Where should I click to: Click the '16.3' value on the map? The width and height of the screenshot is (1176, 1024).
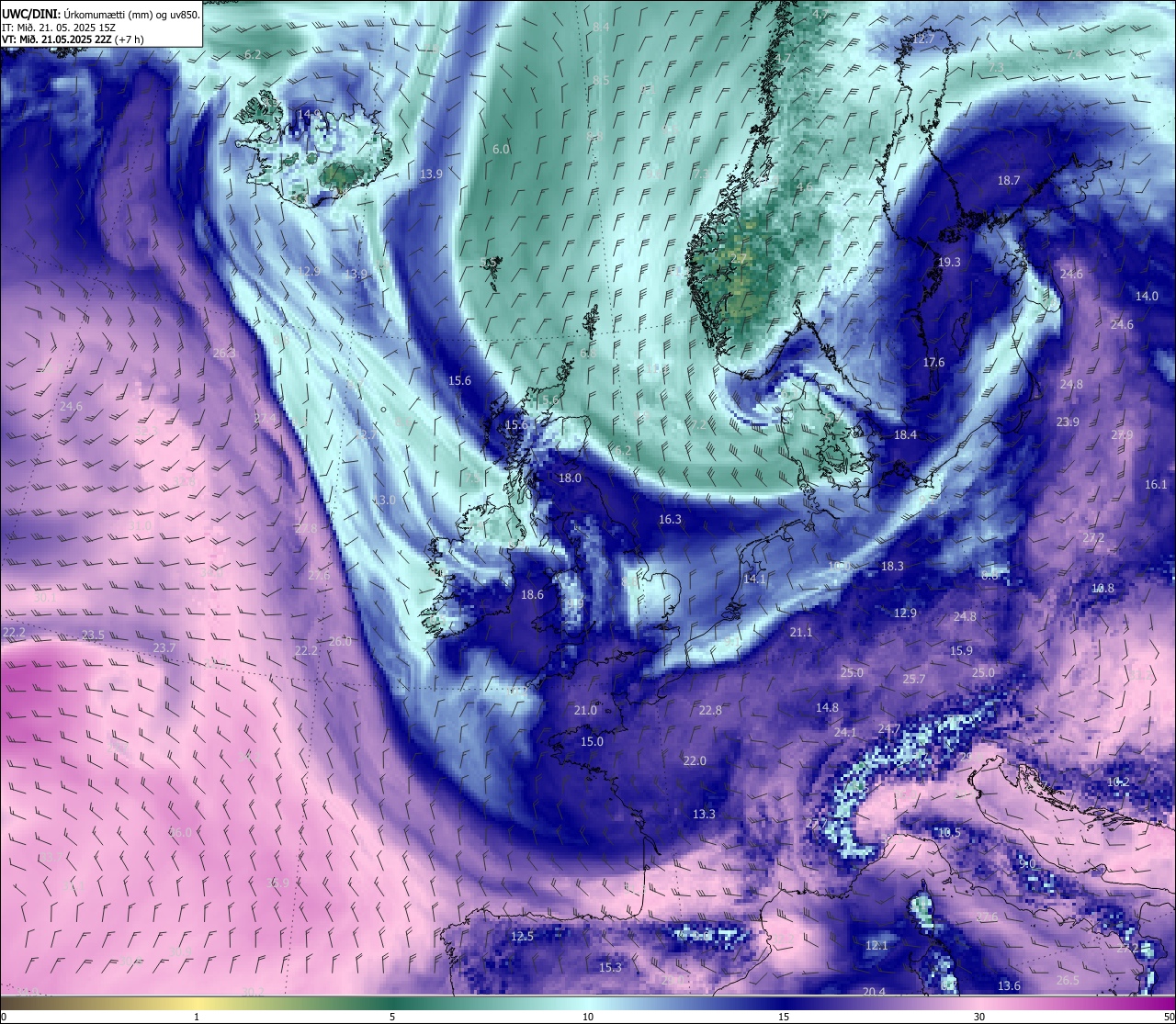671,519
